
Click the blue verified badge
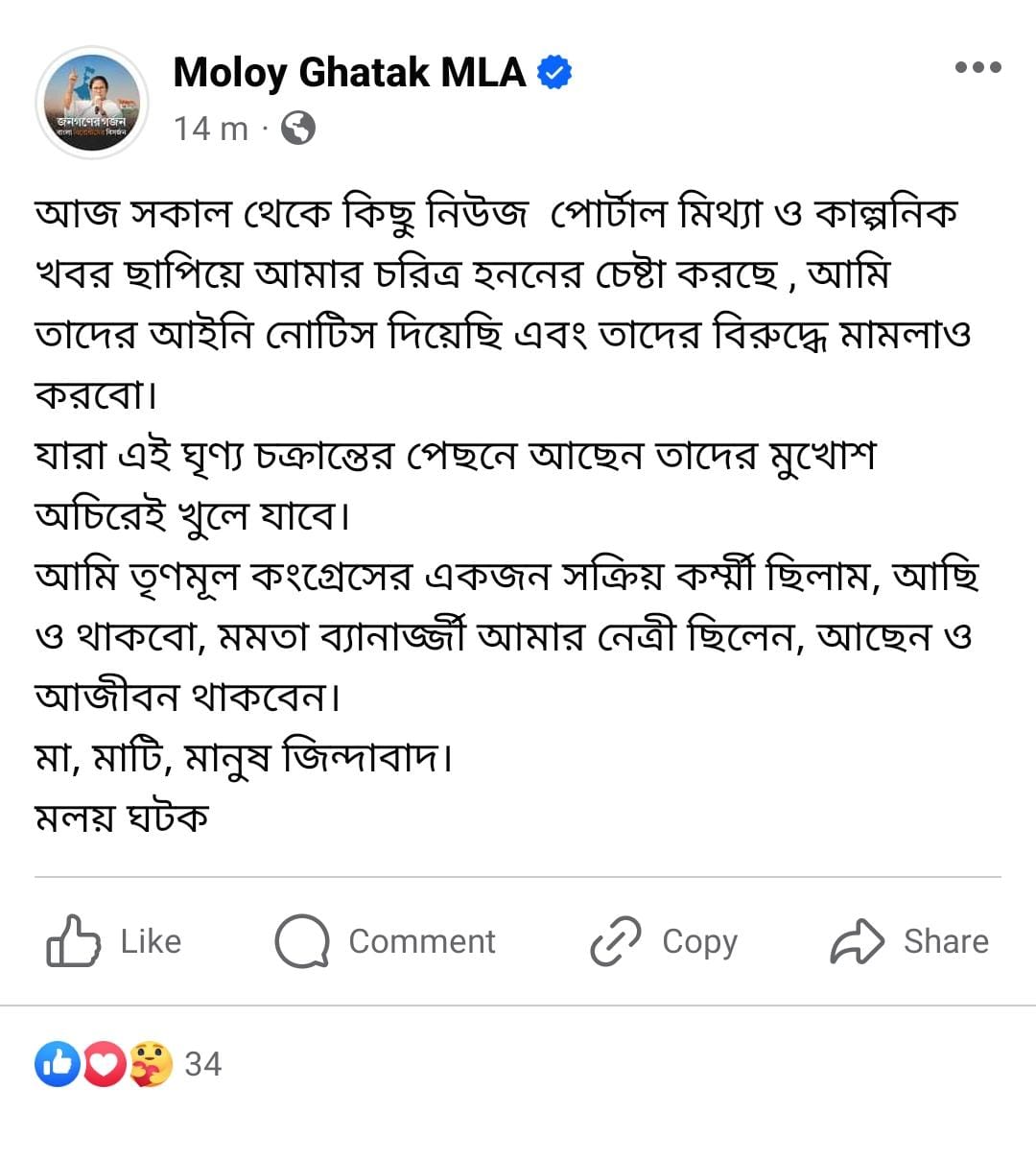click(x=554, y=73)
